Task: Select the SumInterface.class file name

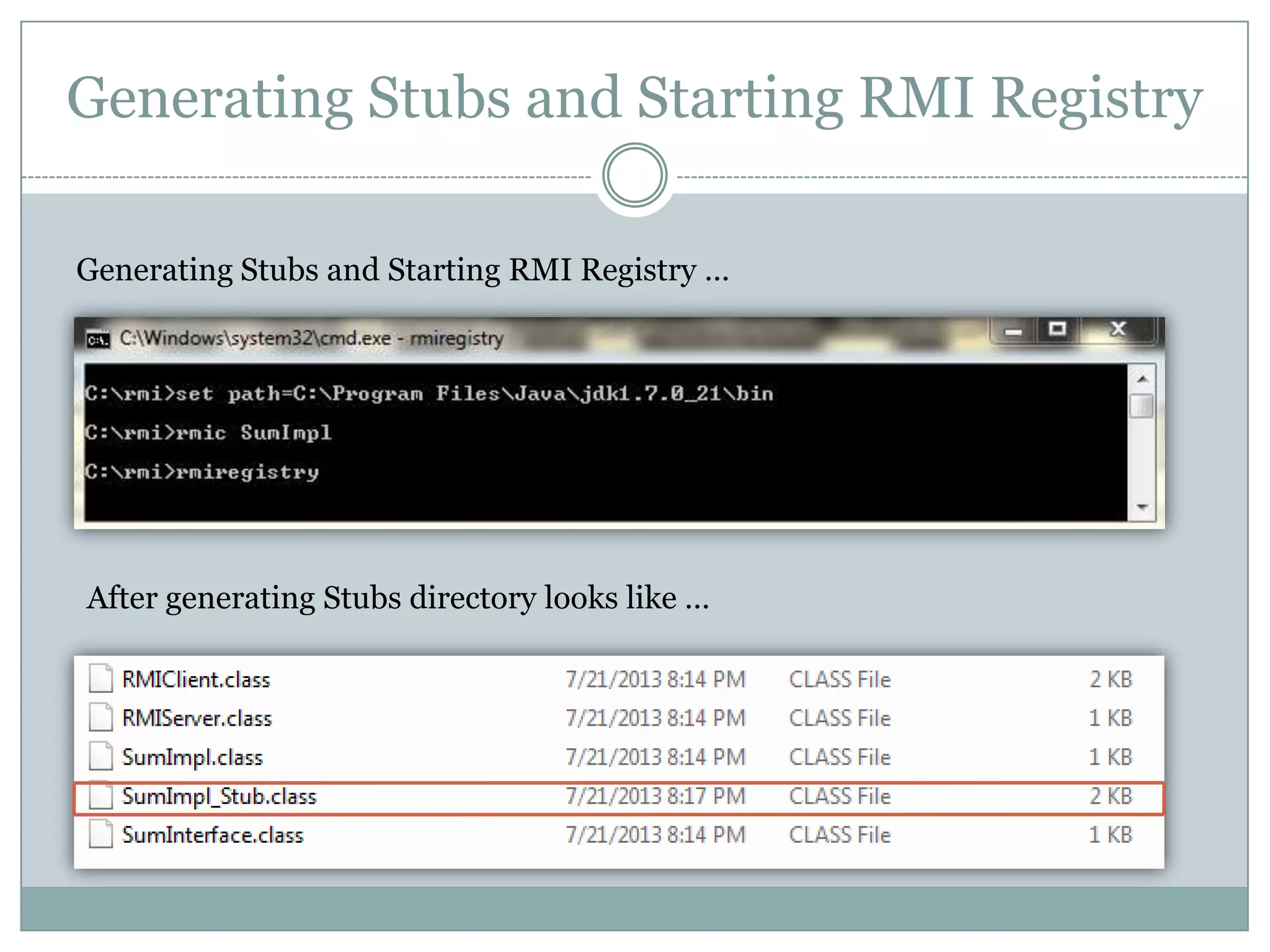Action: tap(213, 835)
